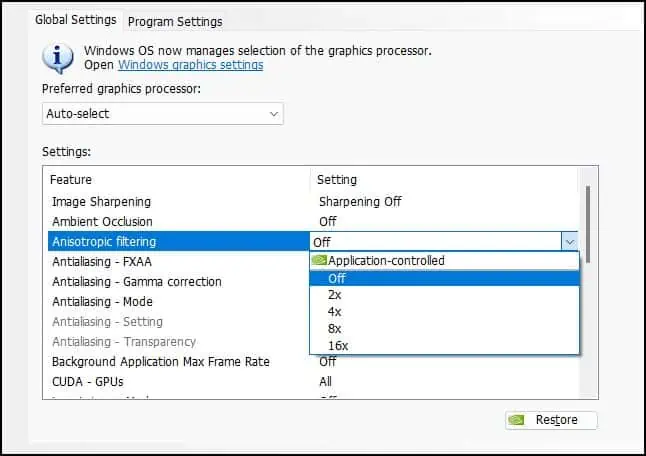Collapse the Anisotropic filtering dropdown arrow
This screenshot has height=456, width=646.
click(x=569, y=241)
